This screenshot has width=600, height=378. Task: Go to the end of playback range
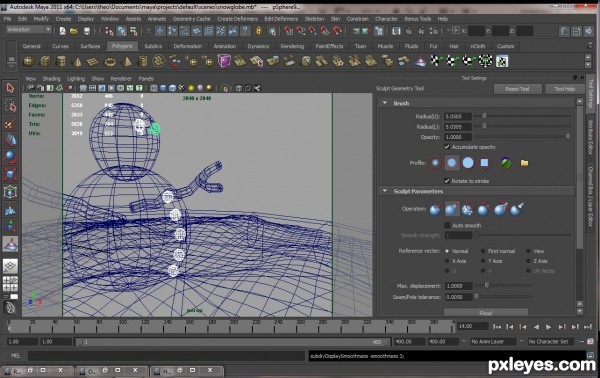pos(588,327)
